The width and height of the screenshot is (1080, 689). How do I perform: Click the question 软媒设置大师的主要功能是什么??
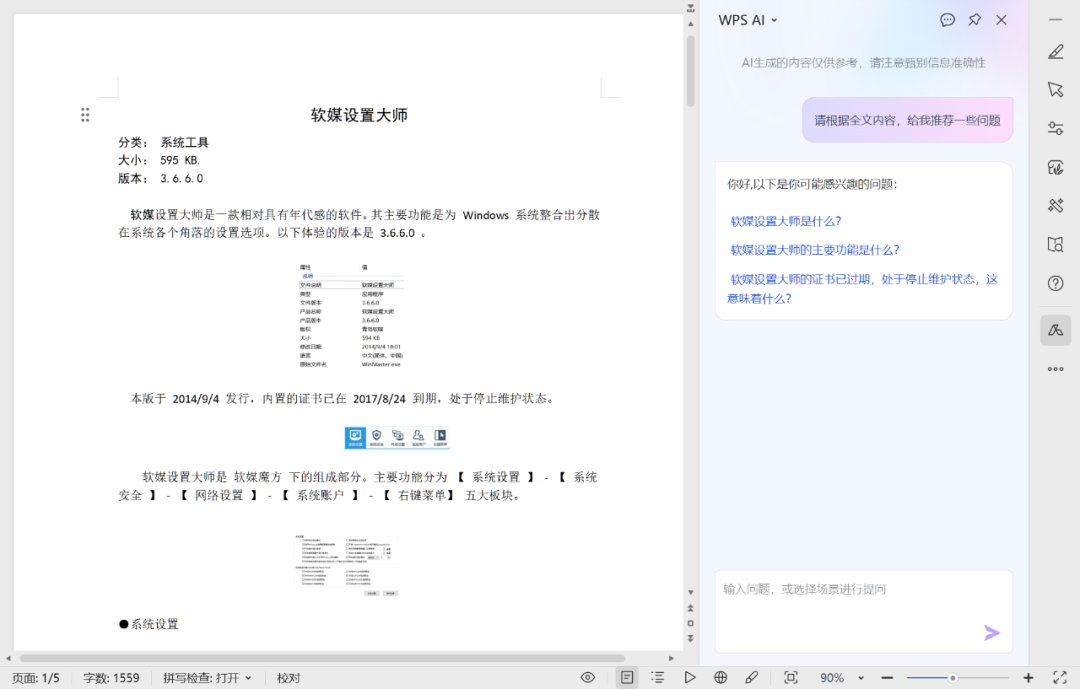(815, 250)
